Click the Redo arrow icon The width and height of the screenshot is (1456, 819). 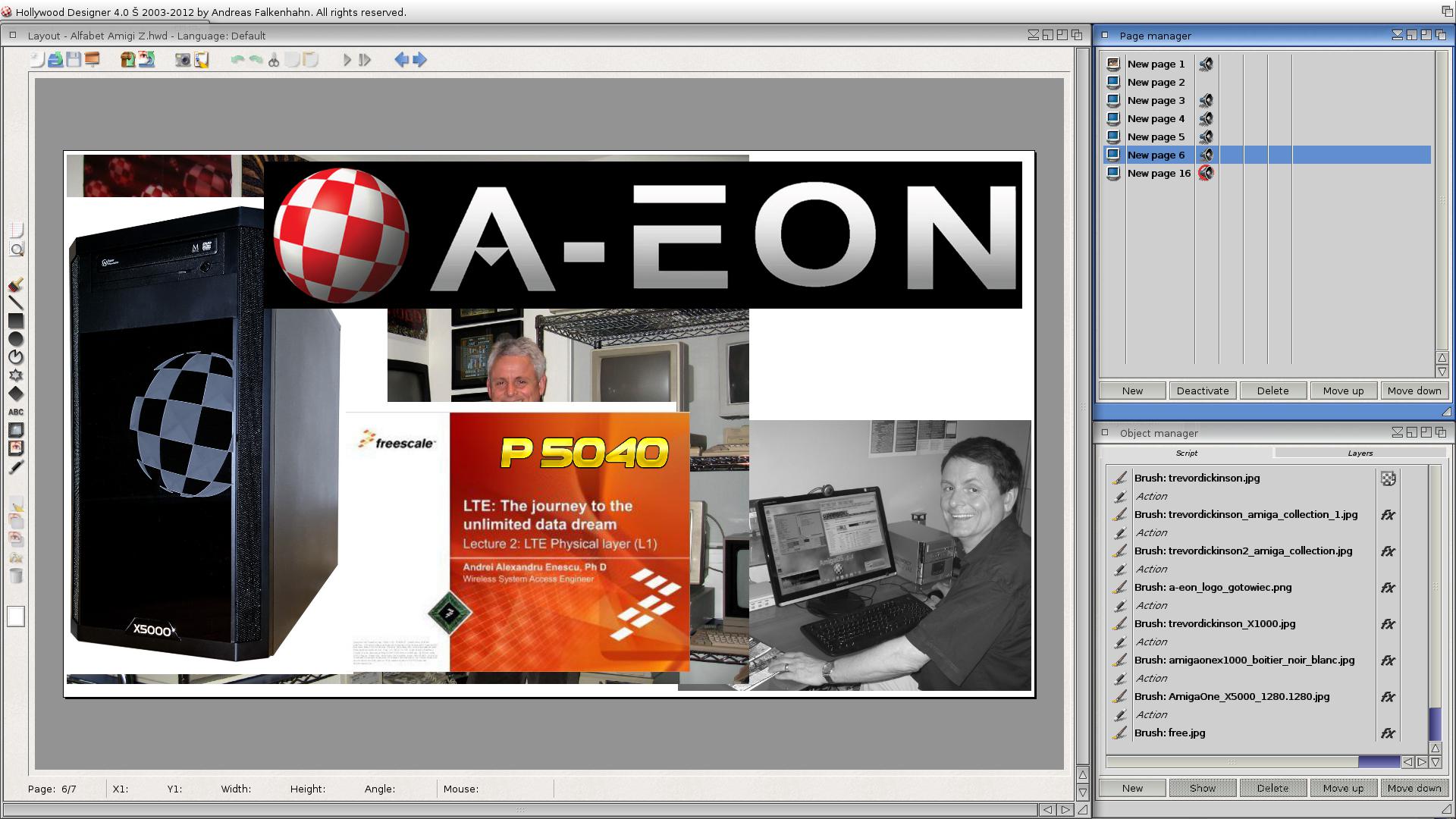(256, 60)
